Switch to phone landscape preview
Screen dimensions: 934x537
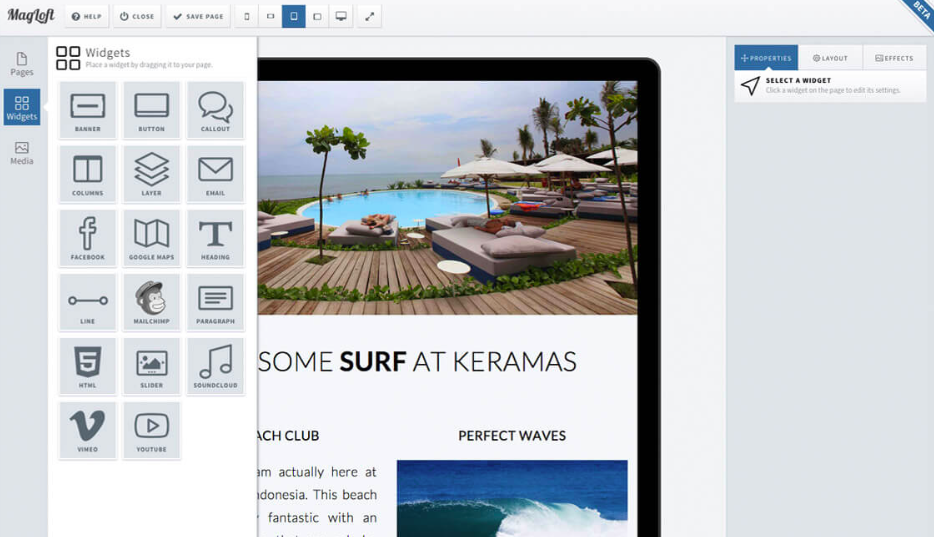click(270, 17)
